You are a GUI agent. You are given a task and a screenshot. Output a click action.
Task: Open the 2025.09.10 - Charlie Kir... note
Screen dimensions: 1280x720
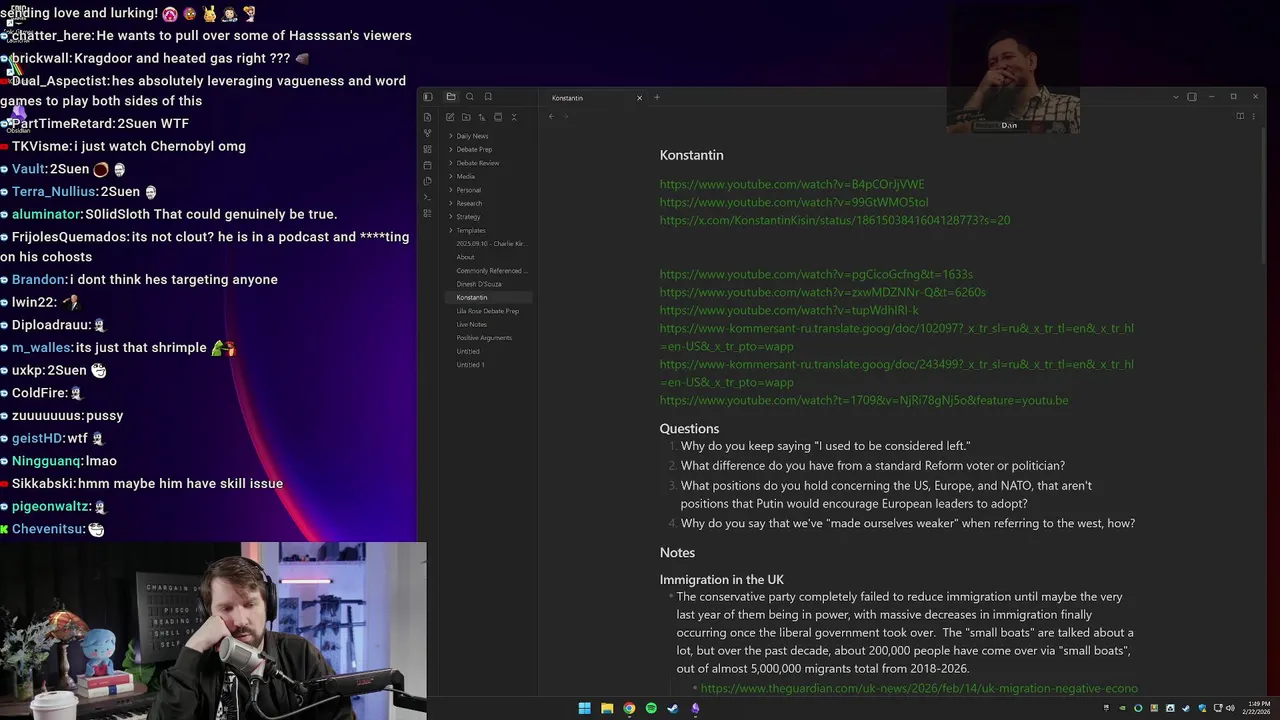coord(489,243)
